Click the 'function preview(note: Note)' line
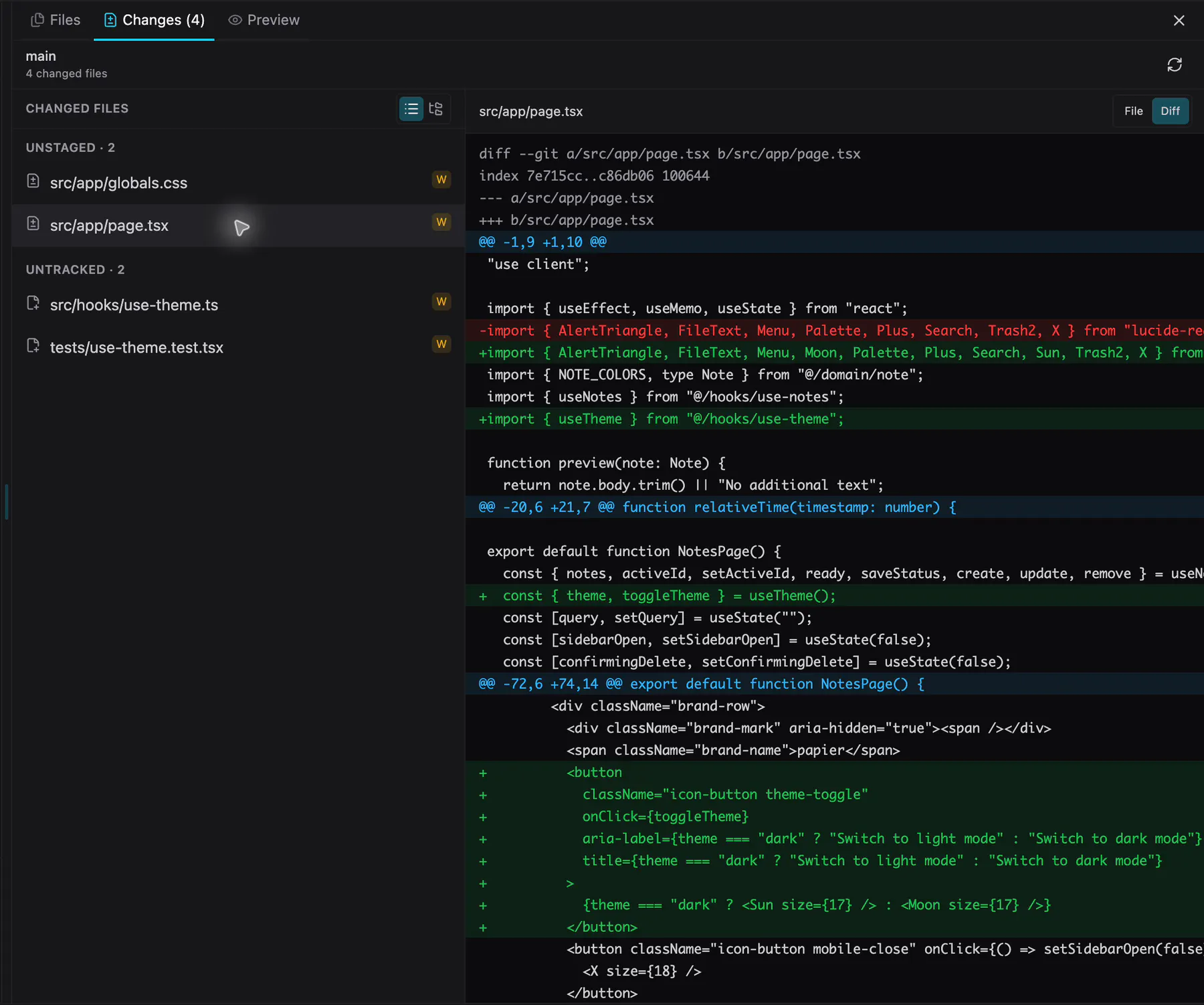The width and height of the screenshot is (1204, 1005). pyautogui.click(x=835, y=463)
